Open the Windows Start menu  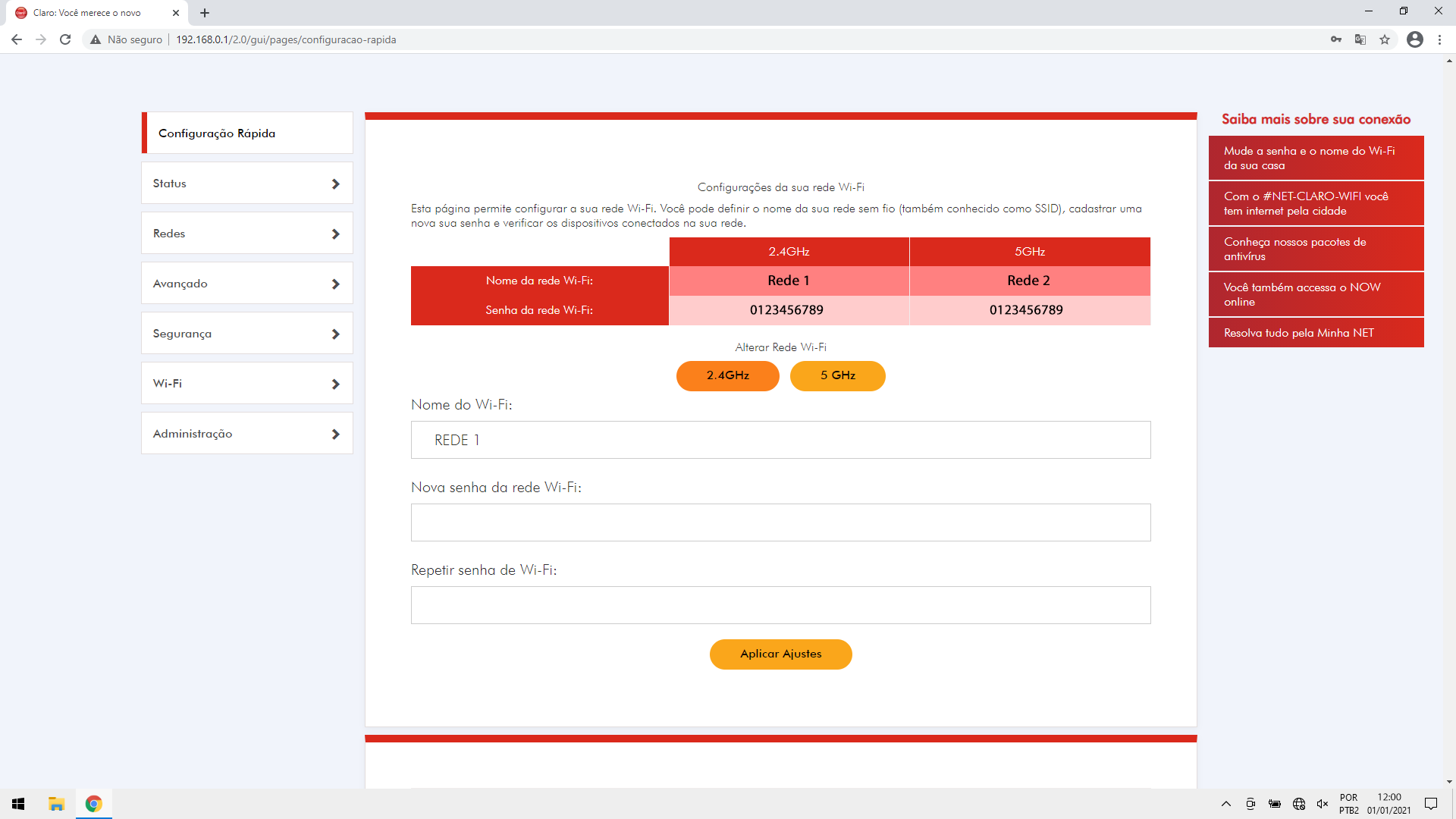[18, 804]
